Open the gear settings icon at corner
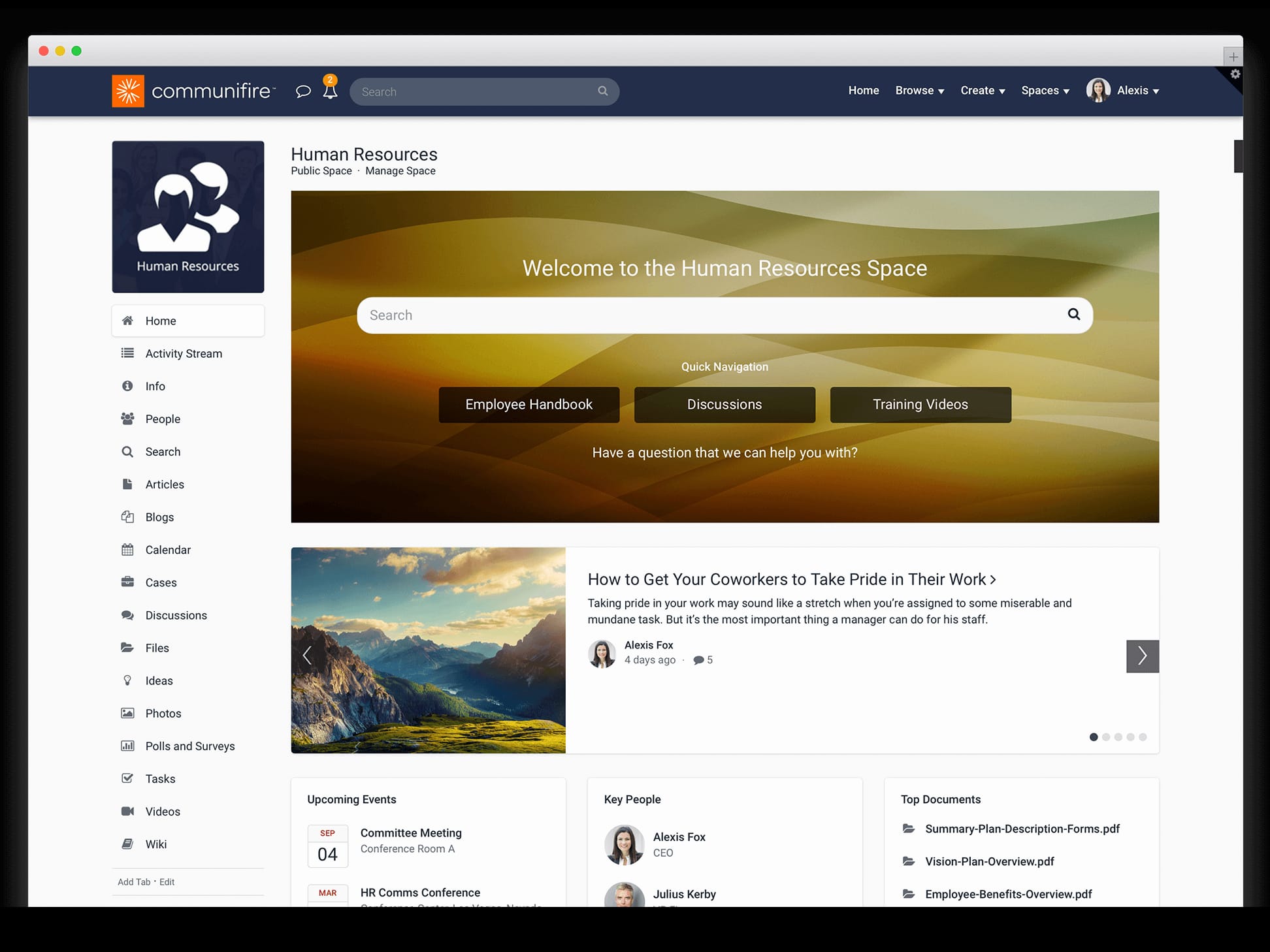This screenshot has width=1270, height=952. [1235, 74]
